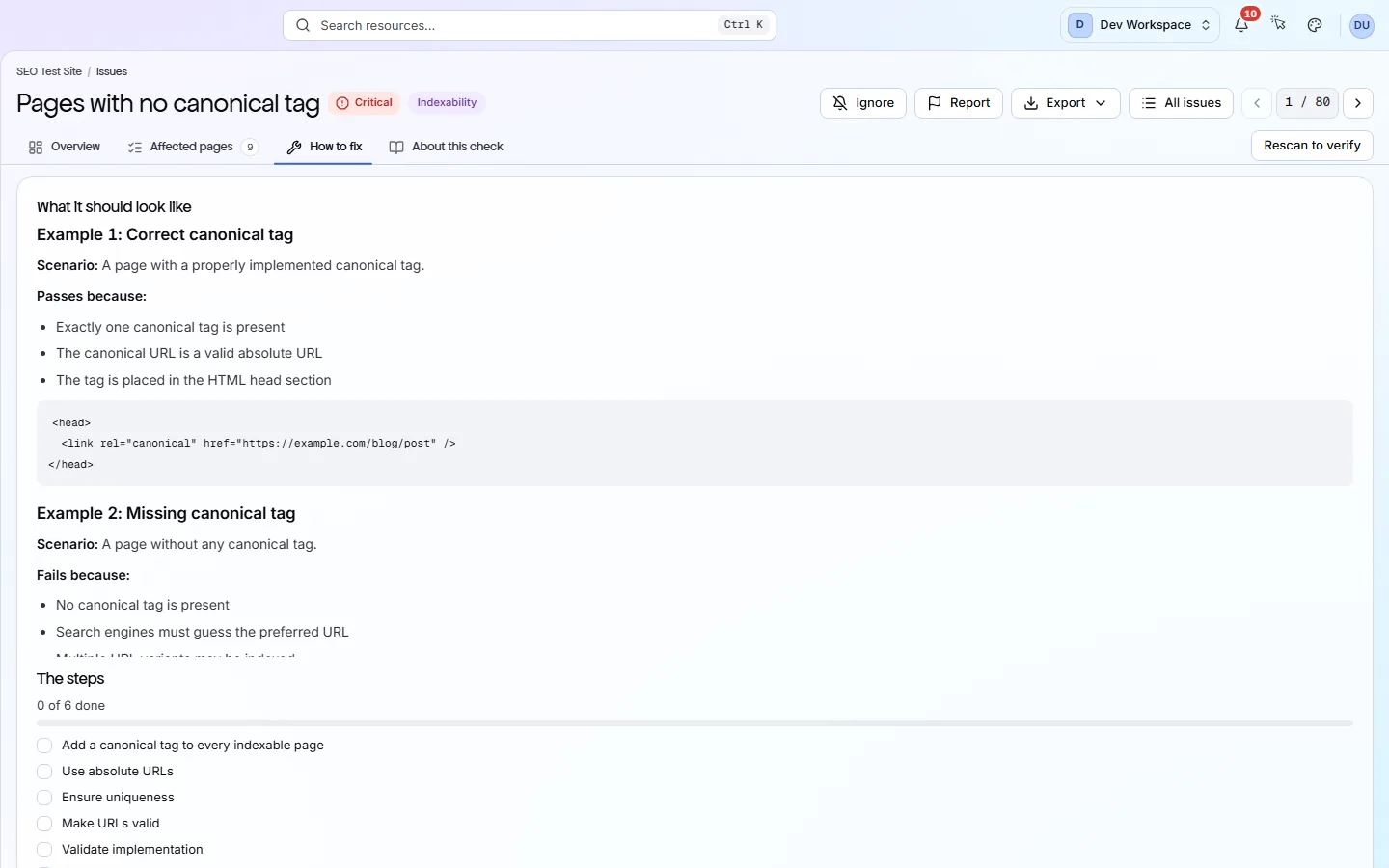Expand the Export dropdown
The height and width of the screenshot is (868, 1389).
click(x=1065, y=103)
